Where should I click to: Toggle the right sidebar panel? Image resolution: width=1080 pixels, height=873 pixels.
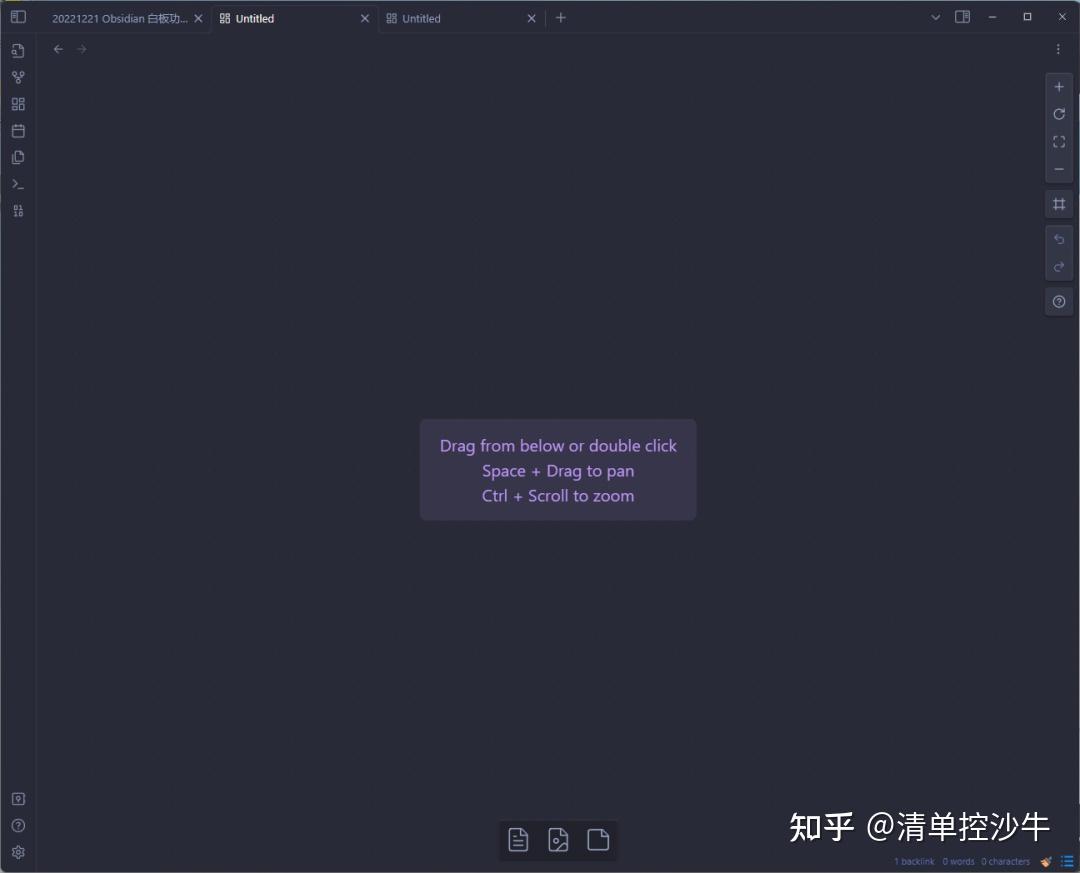click(962, 17)
